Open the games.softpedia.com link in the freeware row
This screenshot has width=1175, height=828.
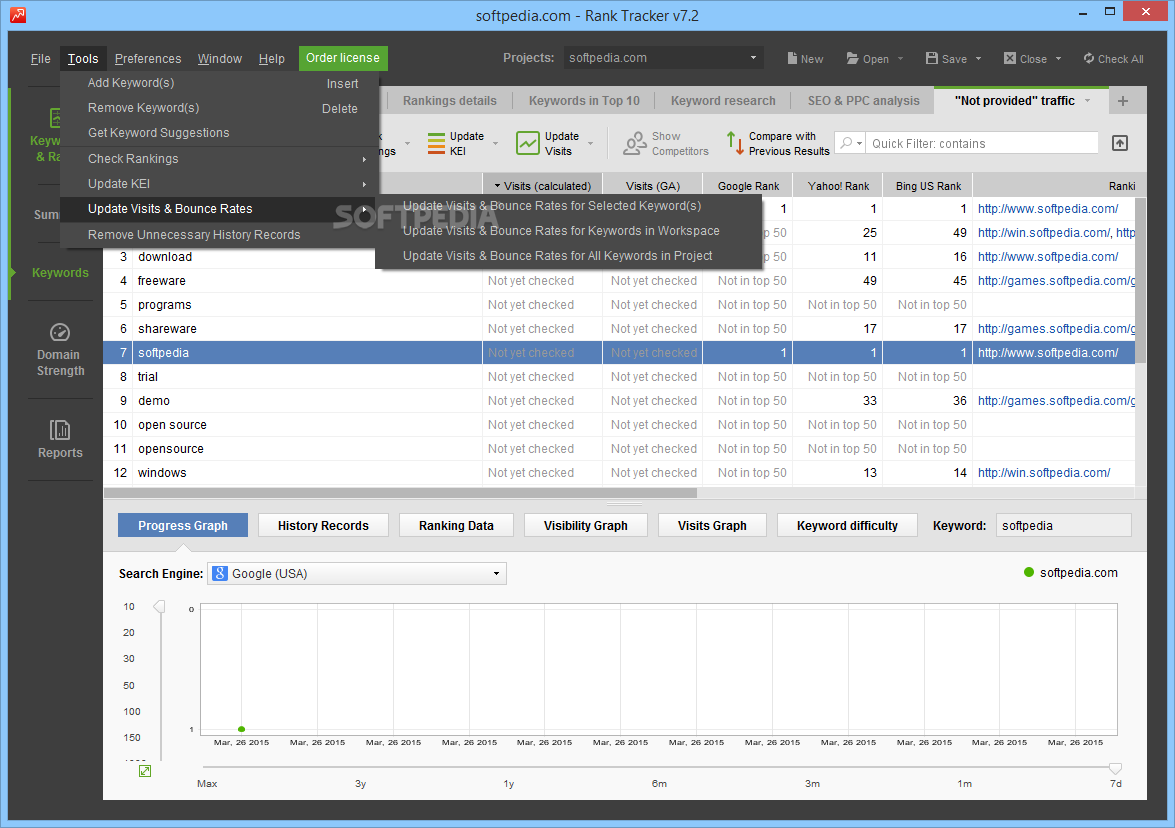1057,281
